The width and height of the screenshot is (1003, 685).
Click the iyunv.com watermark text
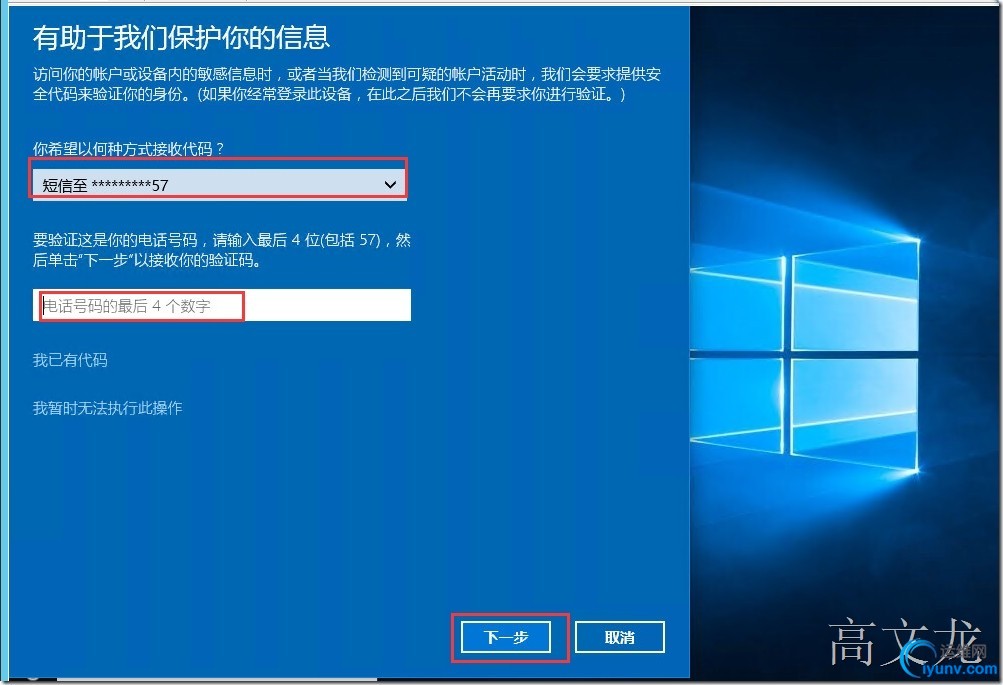[958, 670]
